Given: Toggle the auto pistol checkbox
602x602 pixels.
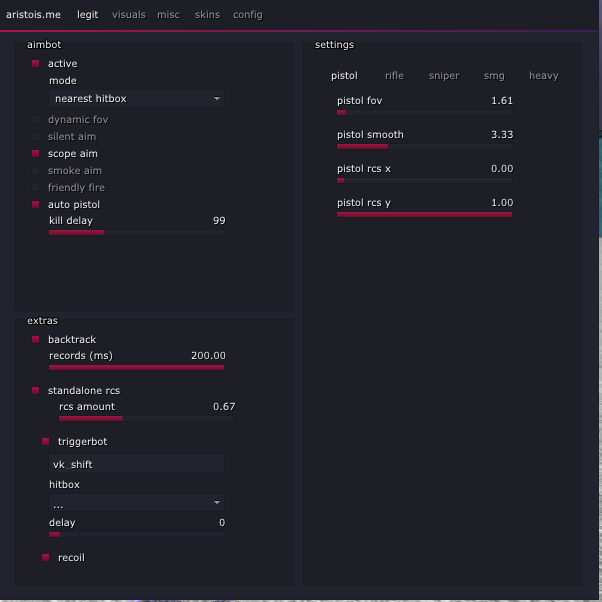Looking at the screenshot, I should (x=35, y=204).
